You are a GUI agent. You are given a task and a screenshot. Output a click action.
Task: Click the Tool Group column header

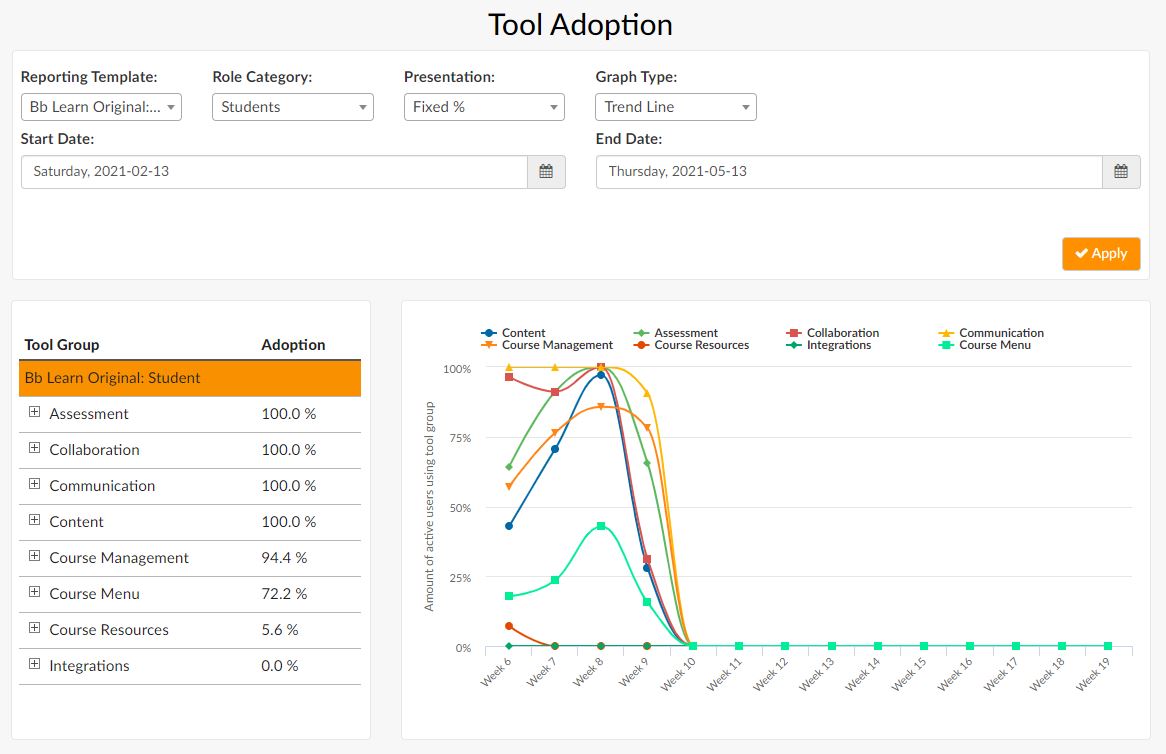coord(62,345)
